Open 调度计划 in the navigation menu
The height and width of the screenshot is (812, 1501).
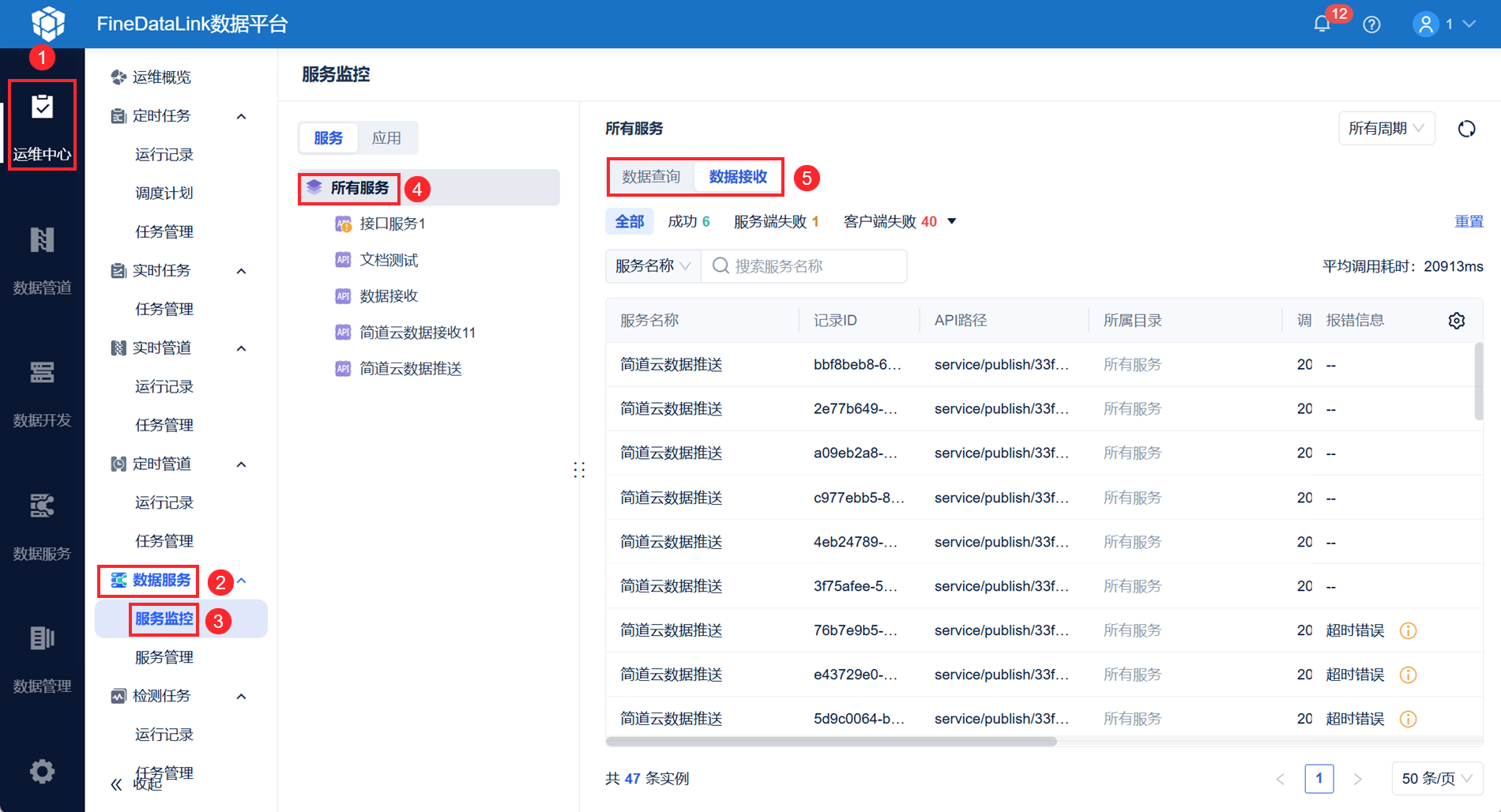tap(164, 193)
